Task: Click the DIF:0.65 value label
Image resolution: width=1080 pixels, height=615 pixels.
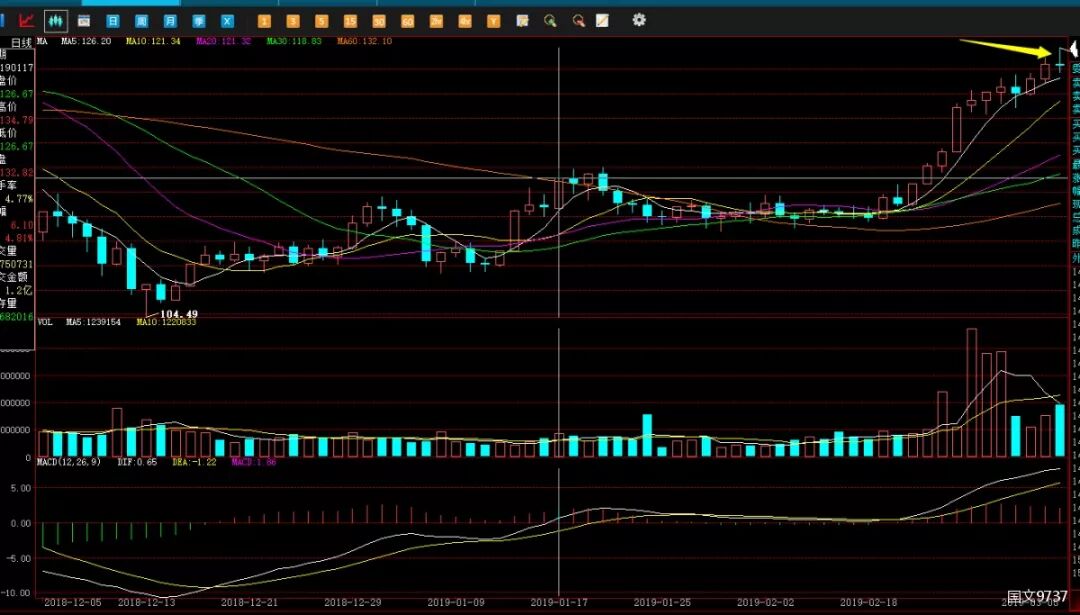Action: pyautogui.click(x=137, y=462)
